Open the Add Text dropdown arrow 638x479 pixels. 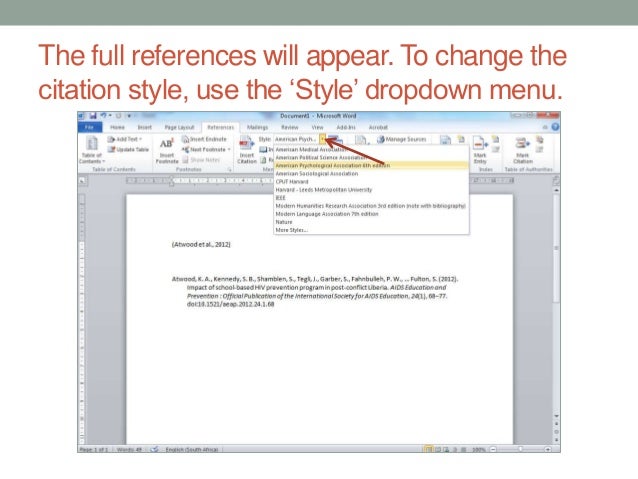(x=140, y=139)
